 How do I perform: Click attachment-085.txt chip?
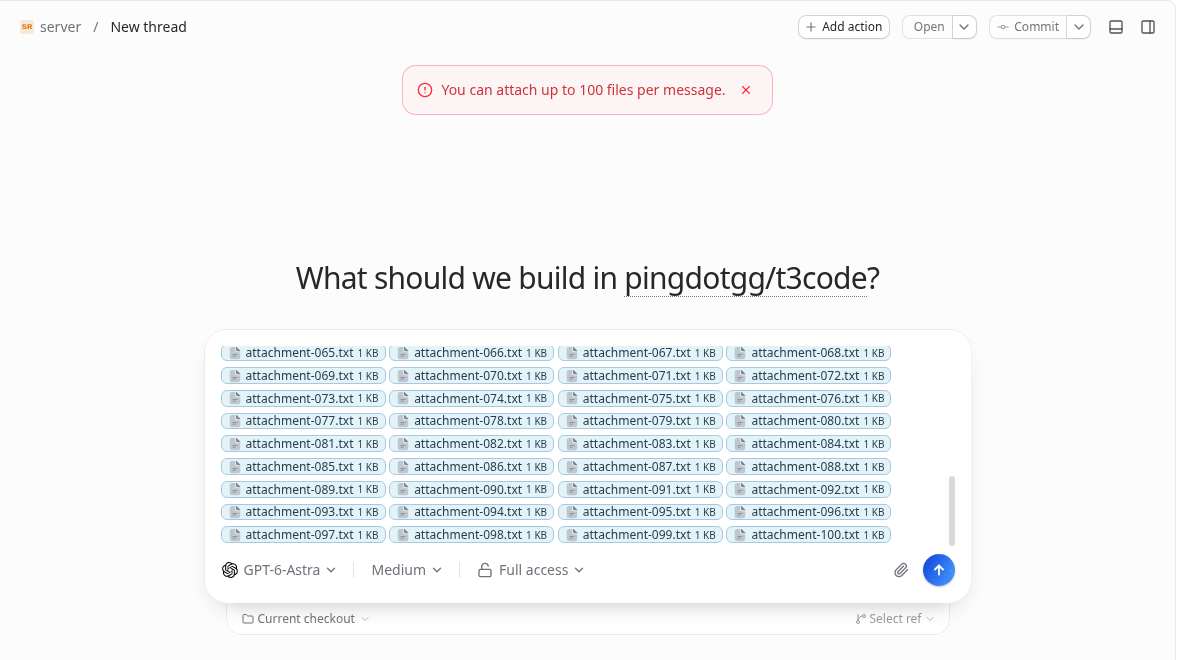click(x=304, y=467)
